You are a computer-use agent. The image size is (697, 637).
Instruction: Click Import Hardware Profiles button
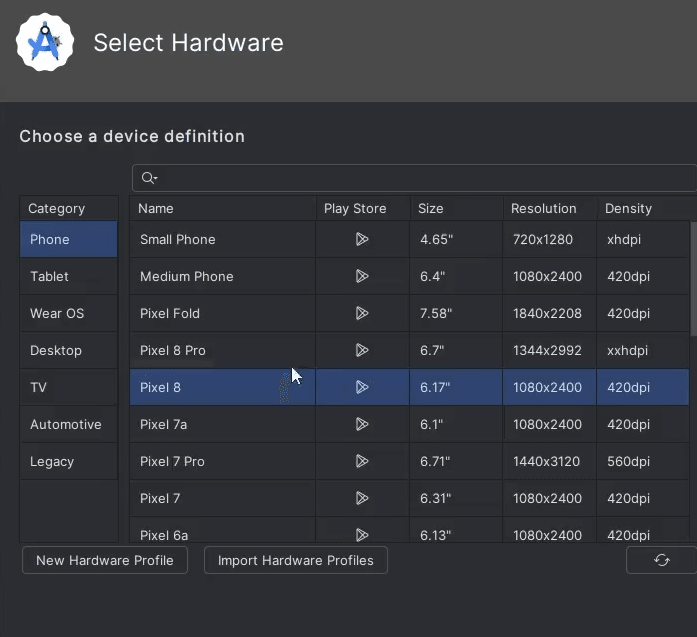pyautogui.click(x=296, y=560)
